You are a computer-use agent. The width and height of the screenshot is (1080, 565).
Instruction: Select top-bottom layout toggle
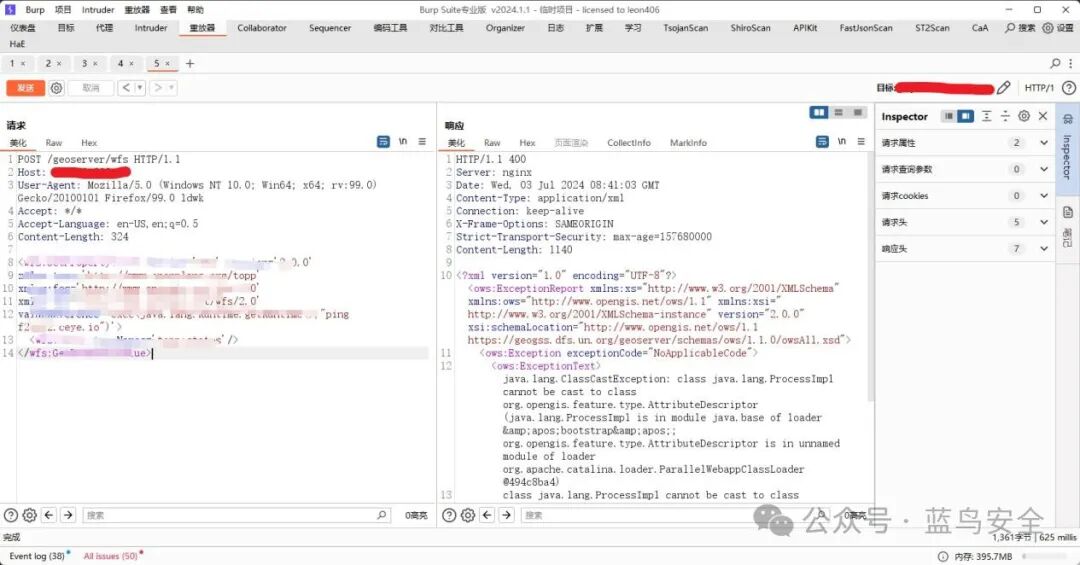click(838, 112)
